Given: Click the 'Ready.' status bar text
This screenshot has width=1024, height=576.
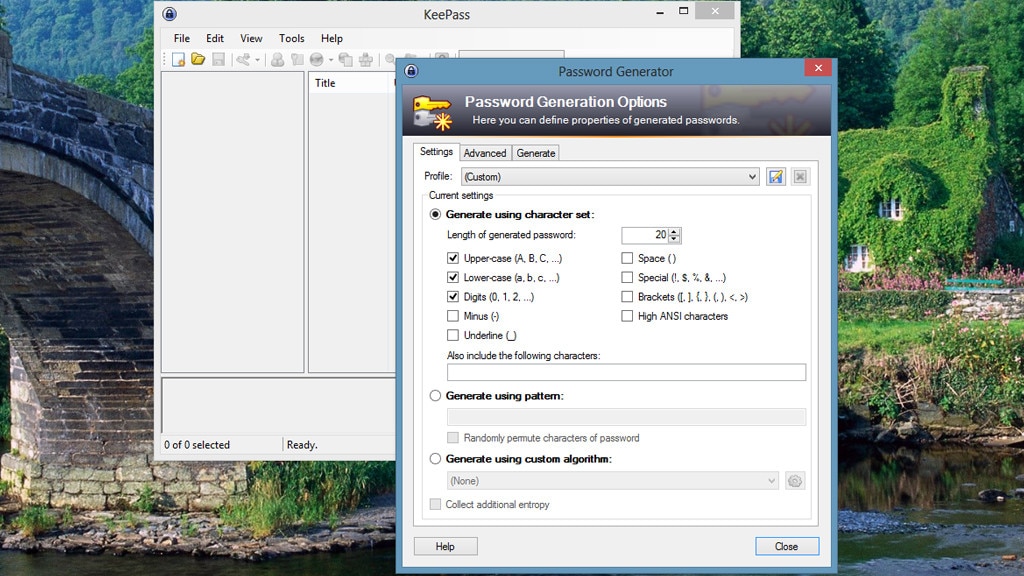Looking at the screenshot, I should pos(302,445).
